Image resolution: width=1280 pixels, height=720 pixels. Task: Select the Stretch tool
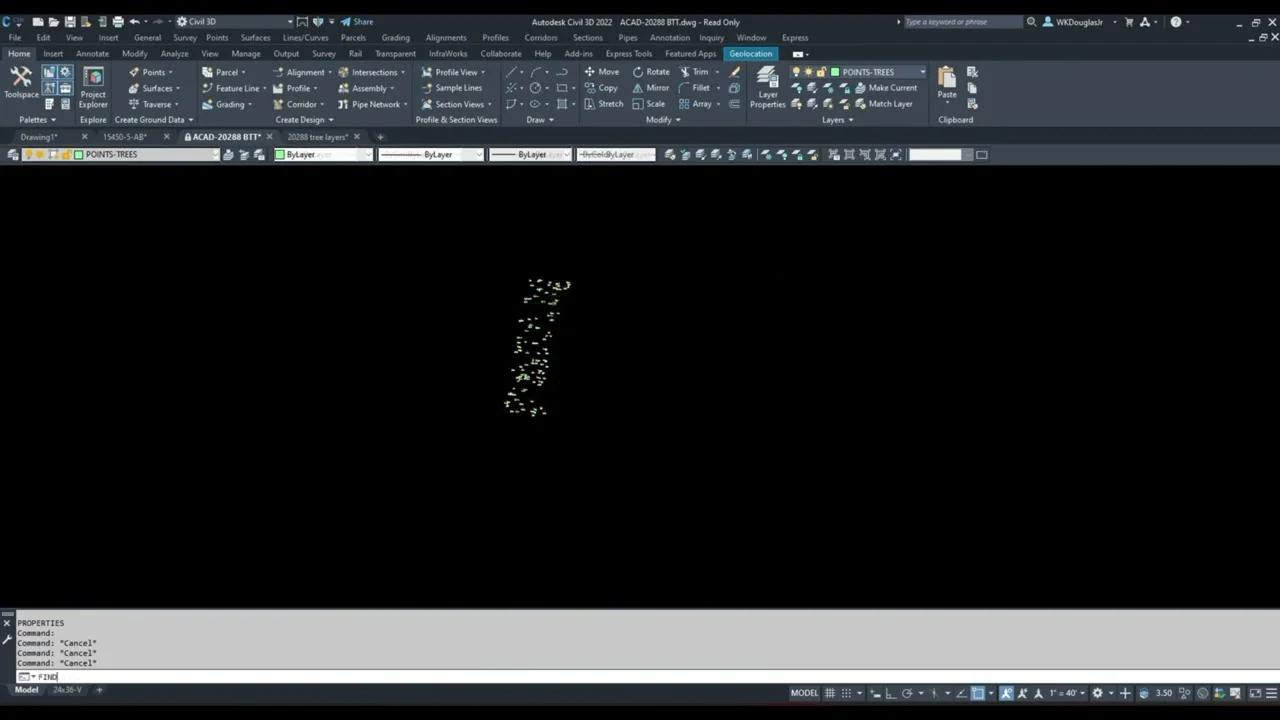pos(603,104)
